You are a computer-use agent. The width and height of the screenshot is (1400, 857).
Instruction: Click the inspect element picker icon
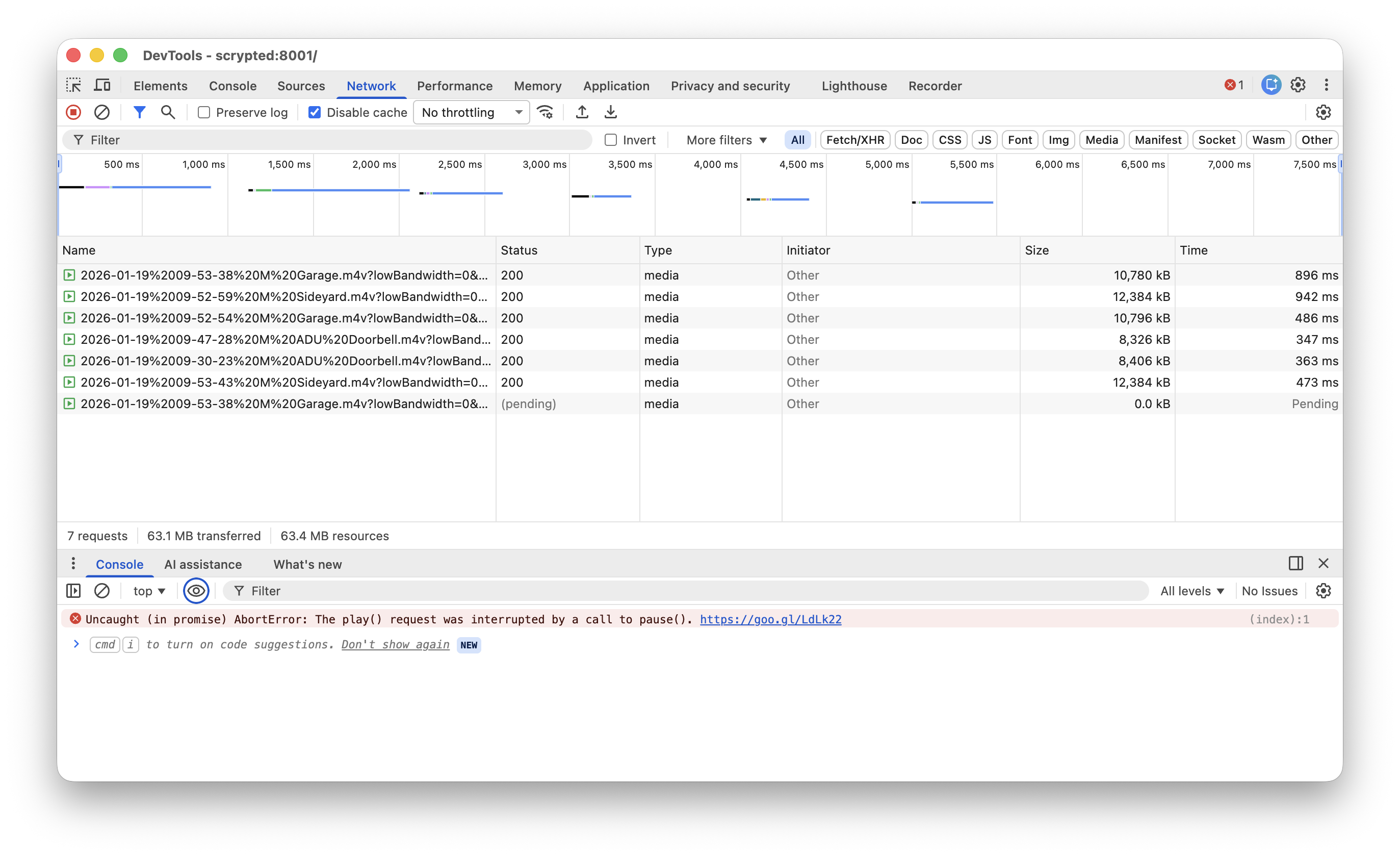(73, 85)
